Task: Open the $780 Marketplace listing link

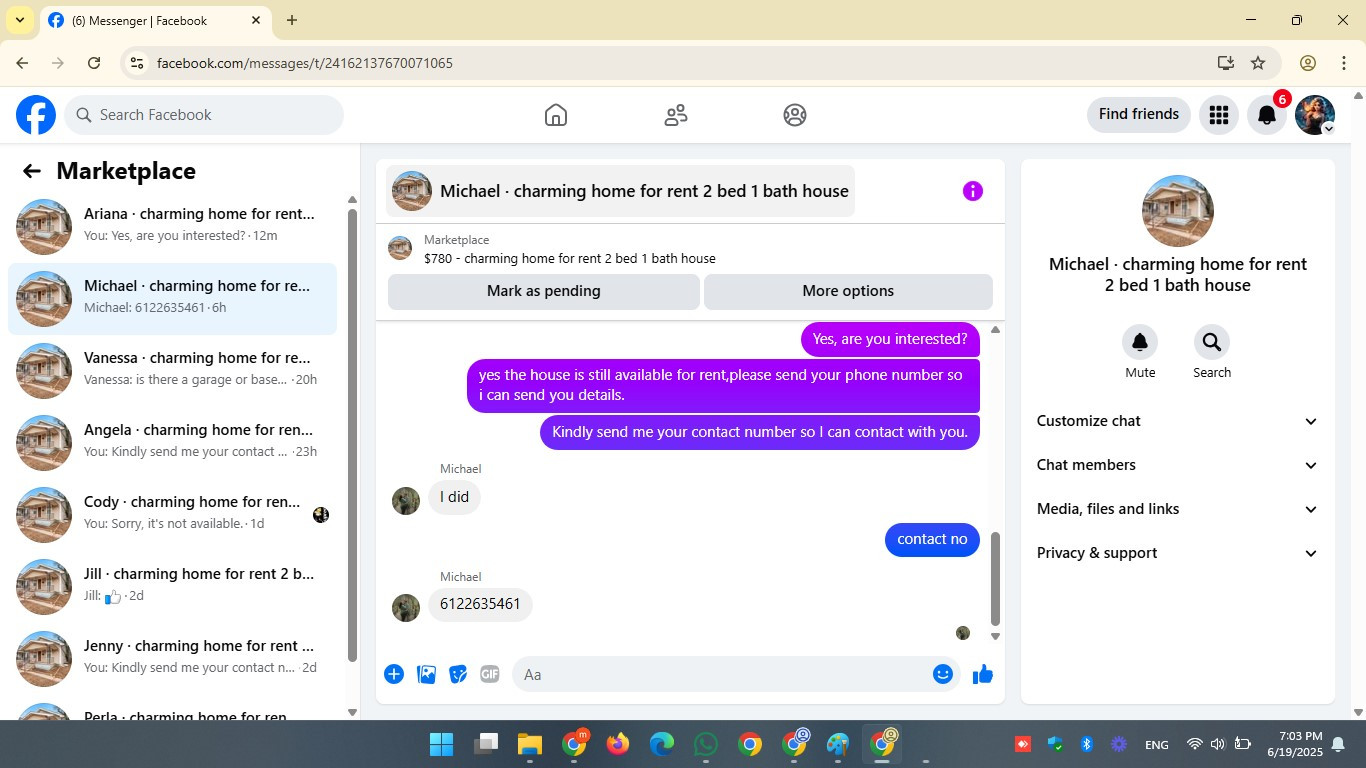Action: tap(570, 258)
